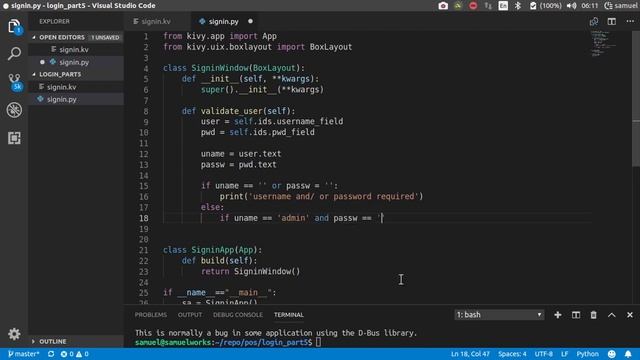Split the editor with split icon
The image size is (640, 360).
coord(611,21)
